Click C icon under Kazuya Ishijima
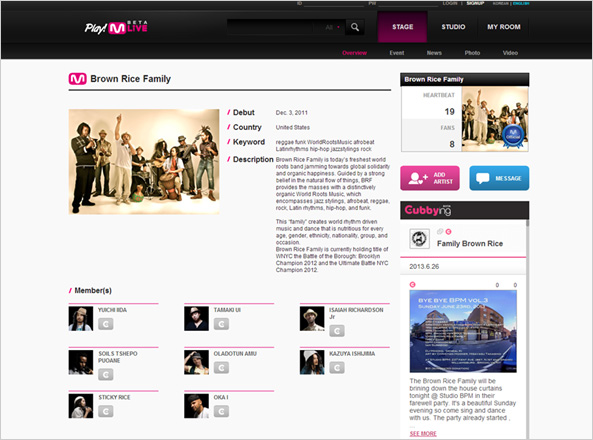Screen dimensions: 593x440 pos(337,367)
